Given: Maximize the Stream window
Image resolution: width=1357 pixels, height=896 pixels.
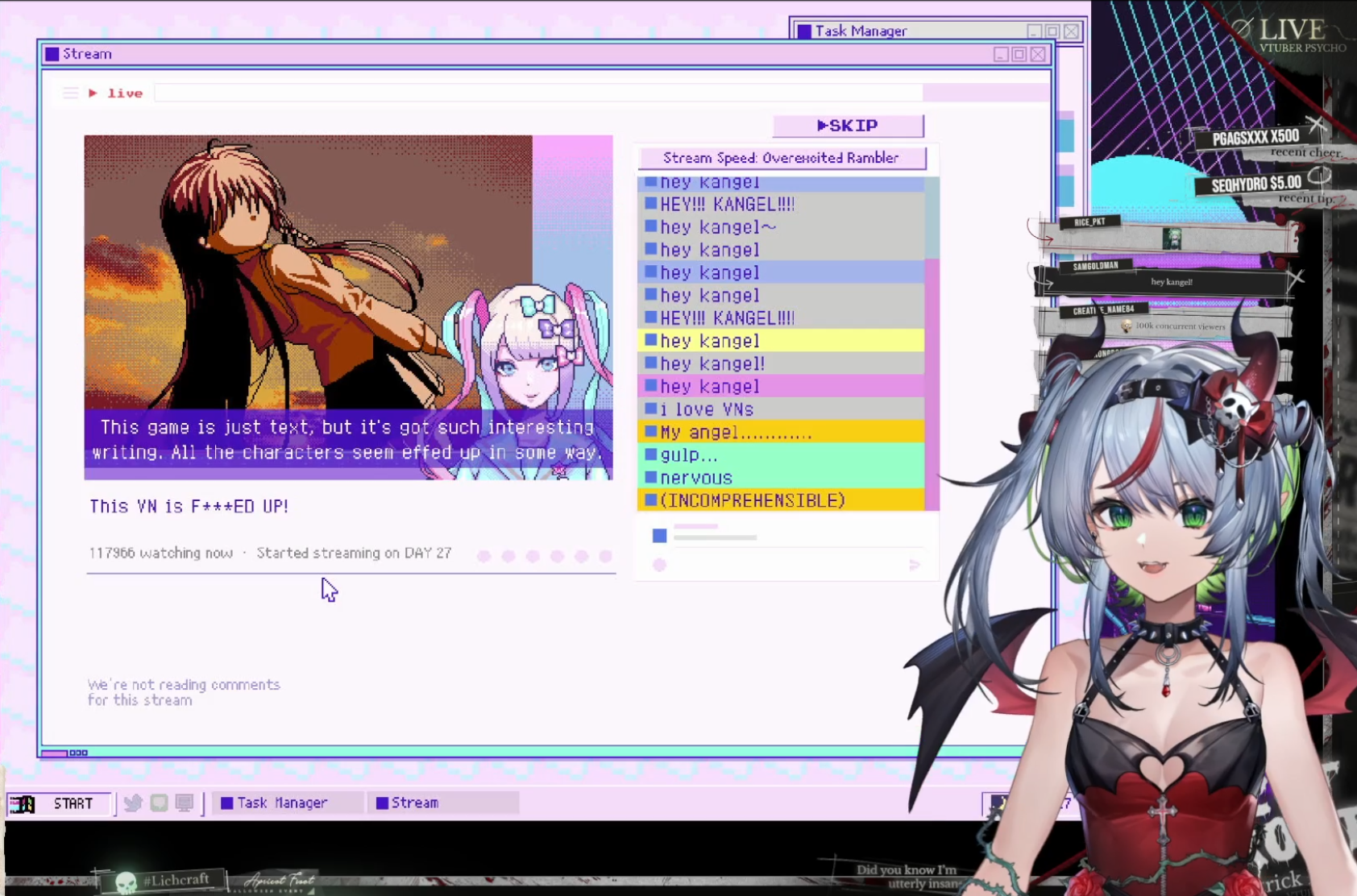Looking at the screenshot, I should coord(1019,54).
